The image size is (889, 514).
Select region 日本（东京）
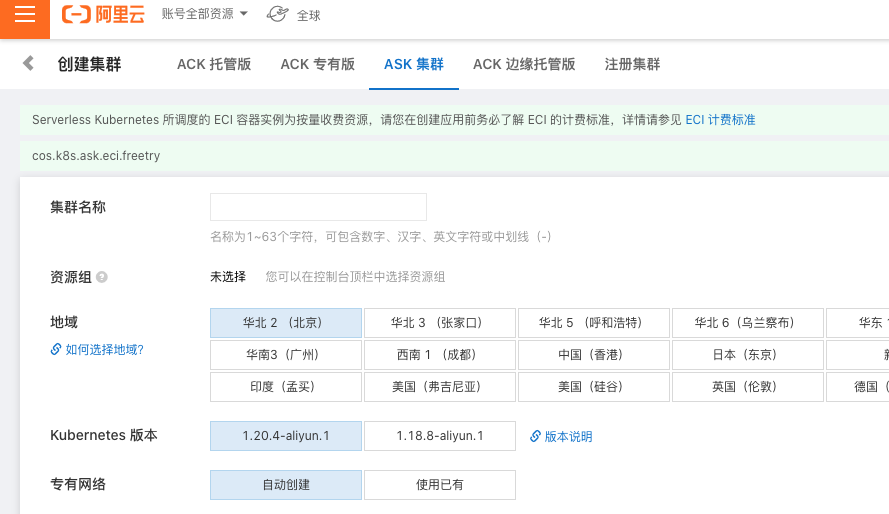point(748,355)
